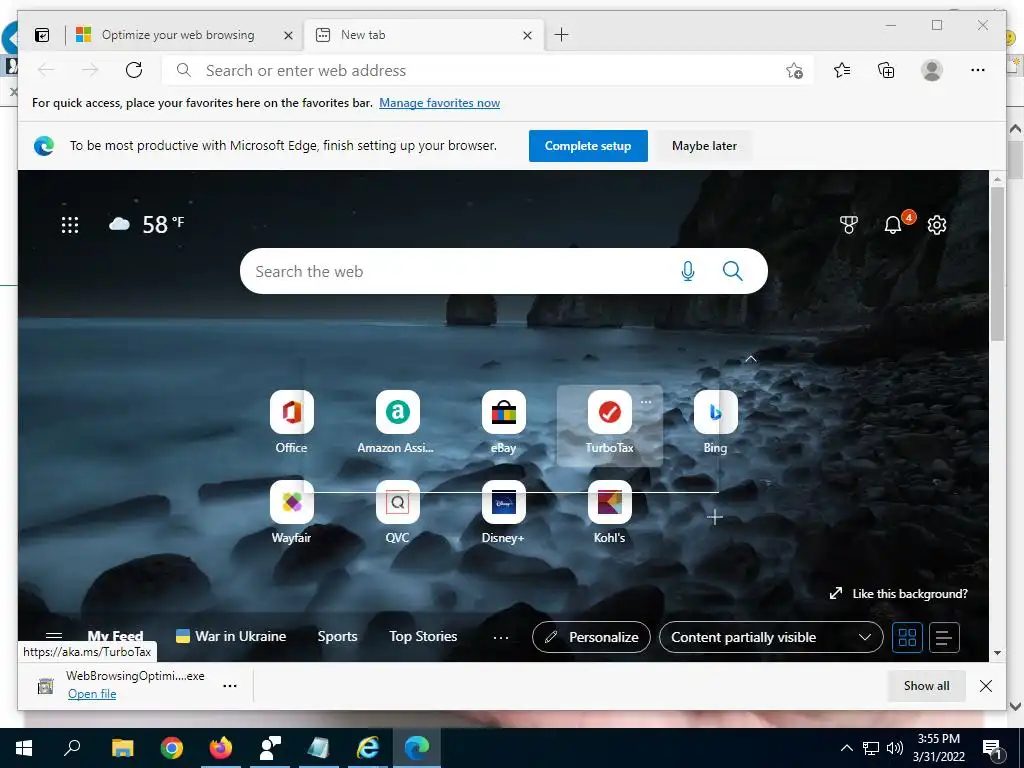Viewport: 1024px width, 768px height.
Task: Select My Feed section
Action: coord(115,636)
